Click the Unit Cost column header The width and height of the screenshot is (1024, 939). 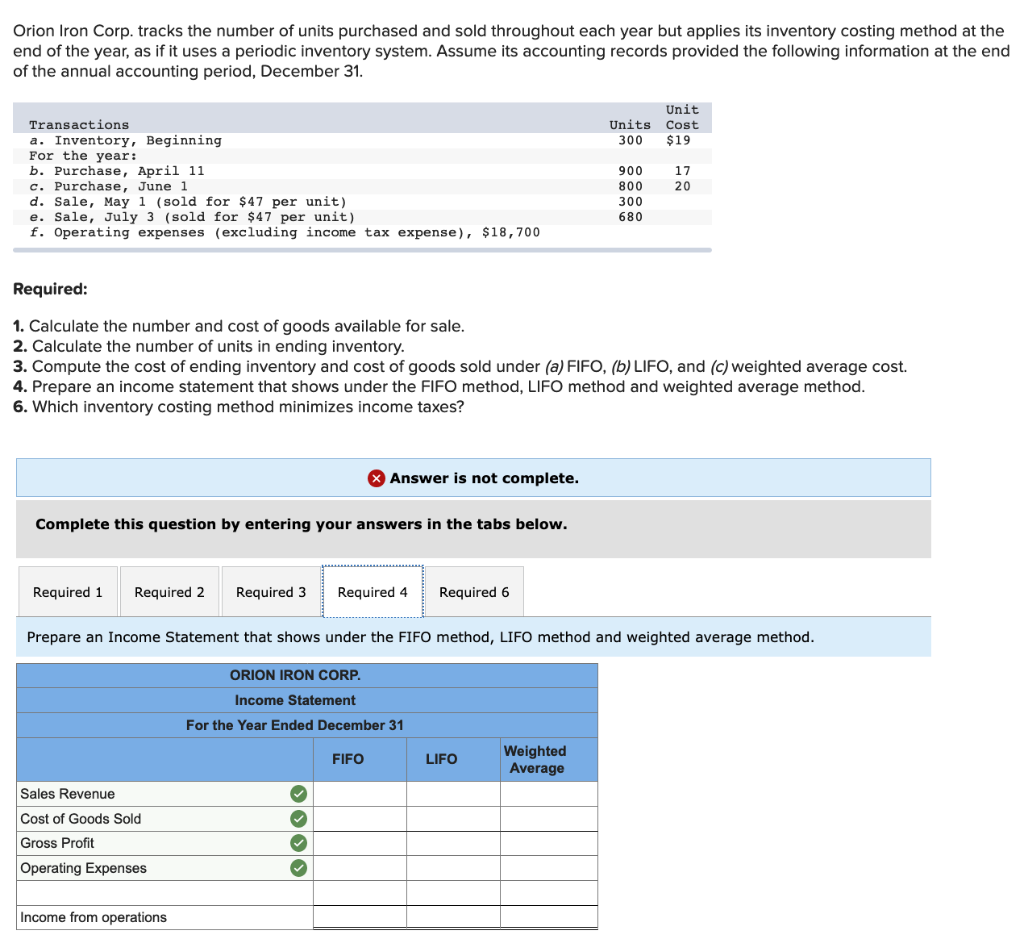(x=682, y=118)
